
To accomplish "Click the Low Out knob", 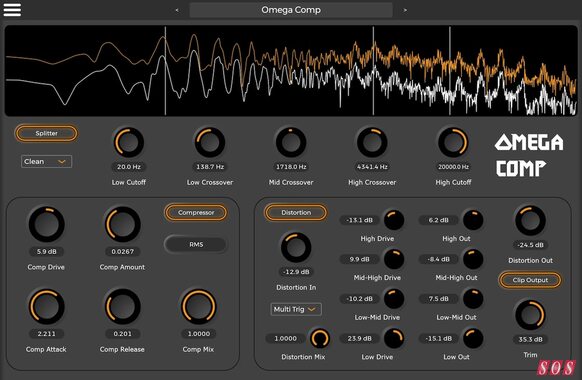I will coord(473,338).
